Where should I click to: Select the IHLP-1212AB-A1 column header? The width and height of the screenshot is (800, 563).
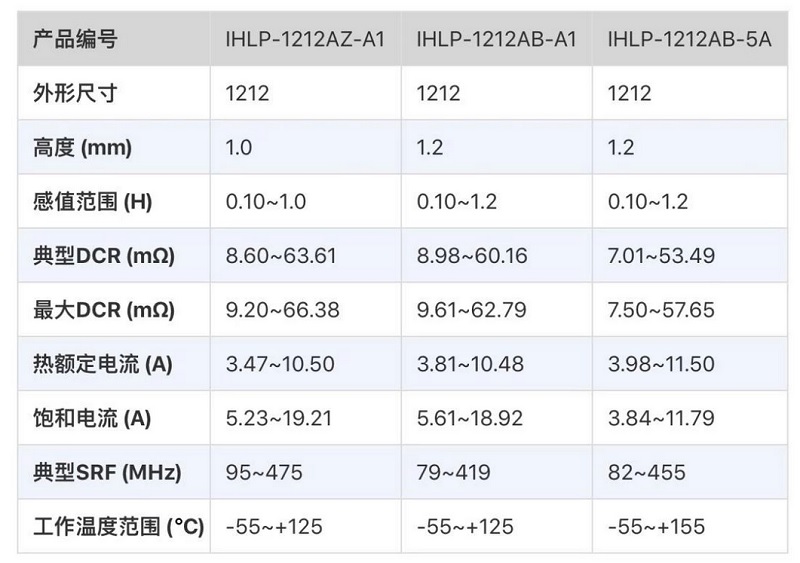496,39
